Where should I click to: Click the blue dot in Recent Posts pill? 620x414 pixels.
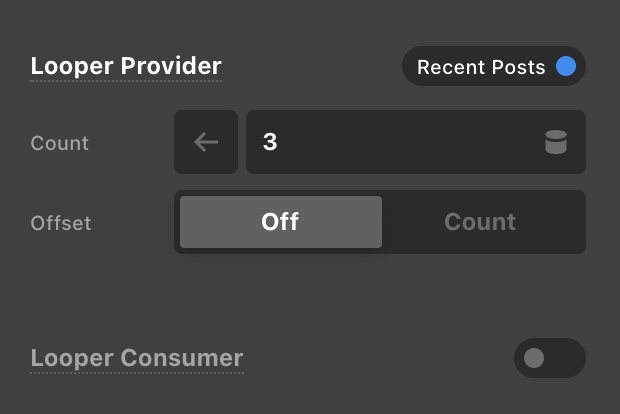(566, 67)
